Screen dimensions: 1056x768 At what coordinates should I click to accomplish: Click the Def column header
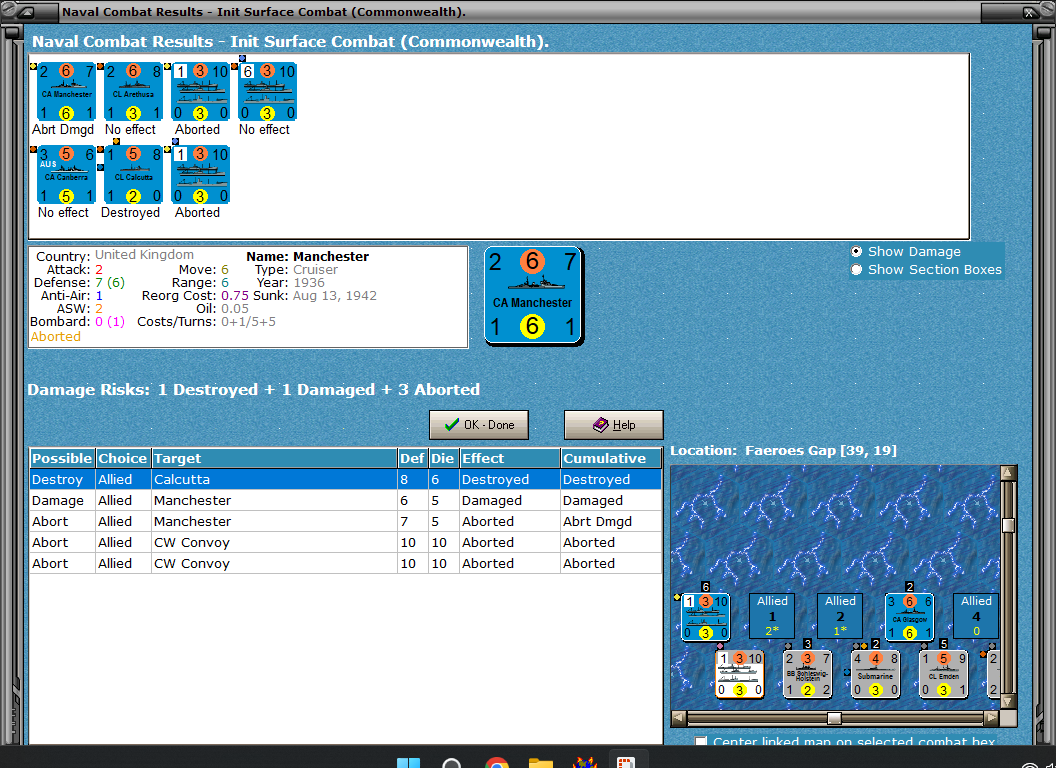pos(412,458)
